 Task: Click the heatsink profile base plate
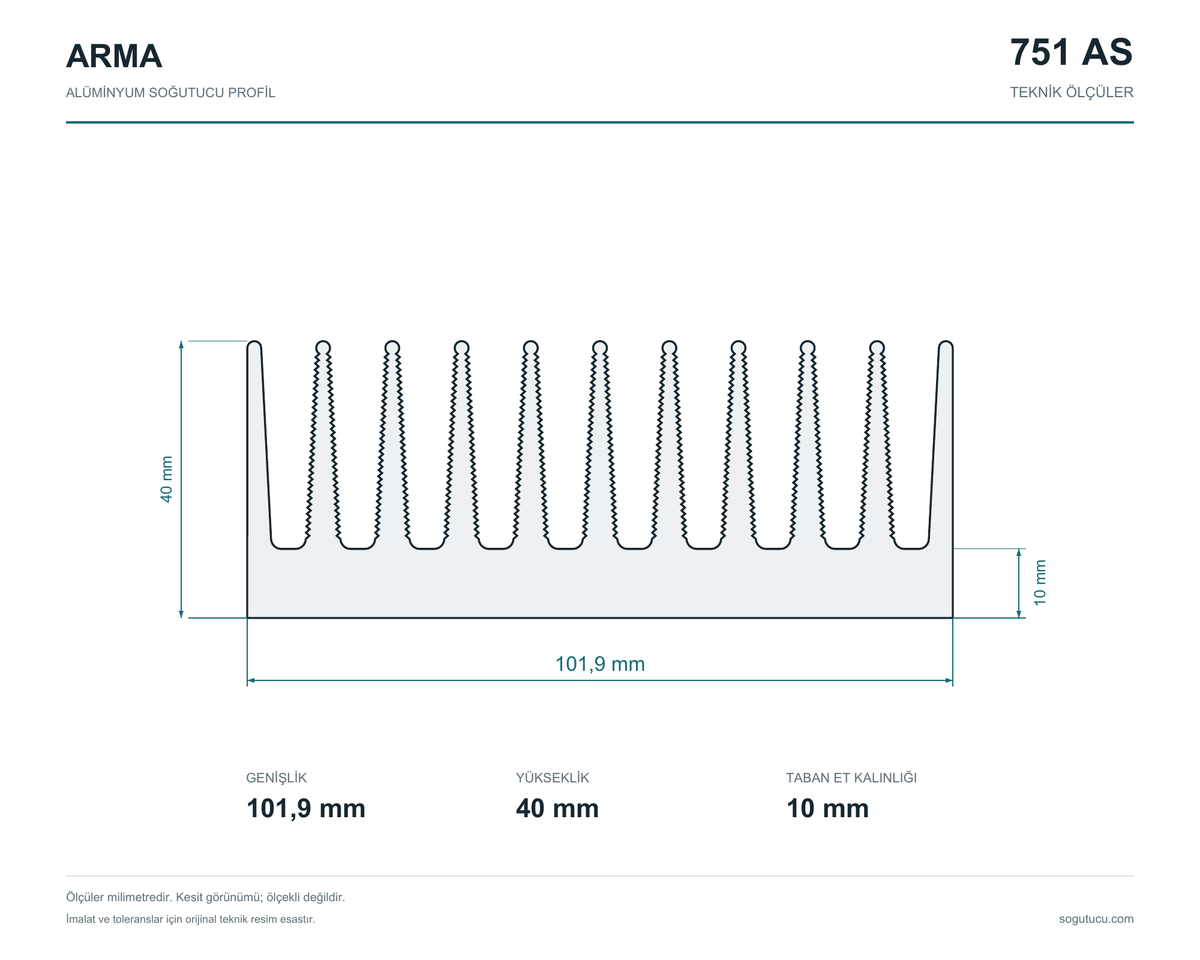(x=600, y=584)
